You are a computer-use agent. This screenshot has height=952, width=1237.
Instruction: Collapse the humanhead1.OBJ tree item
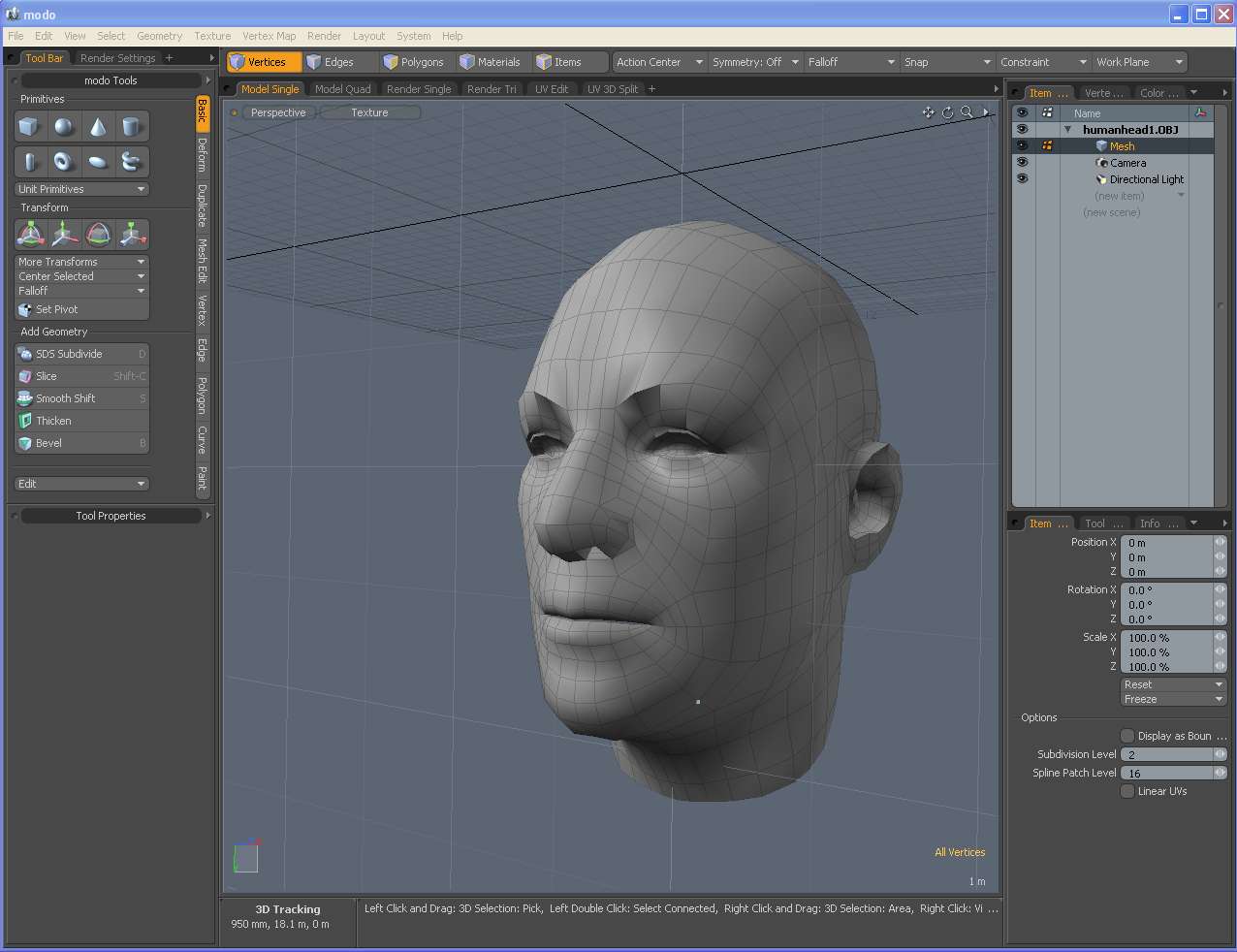[1068, 130]
